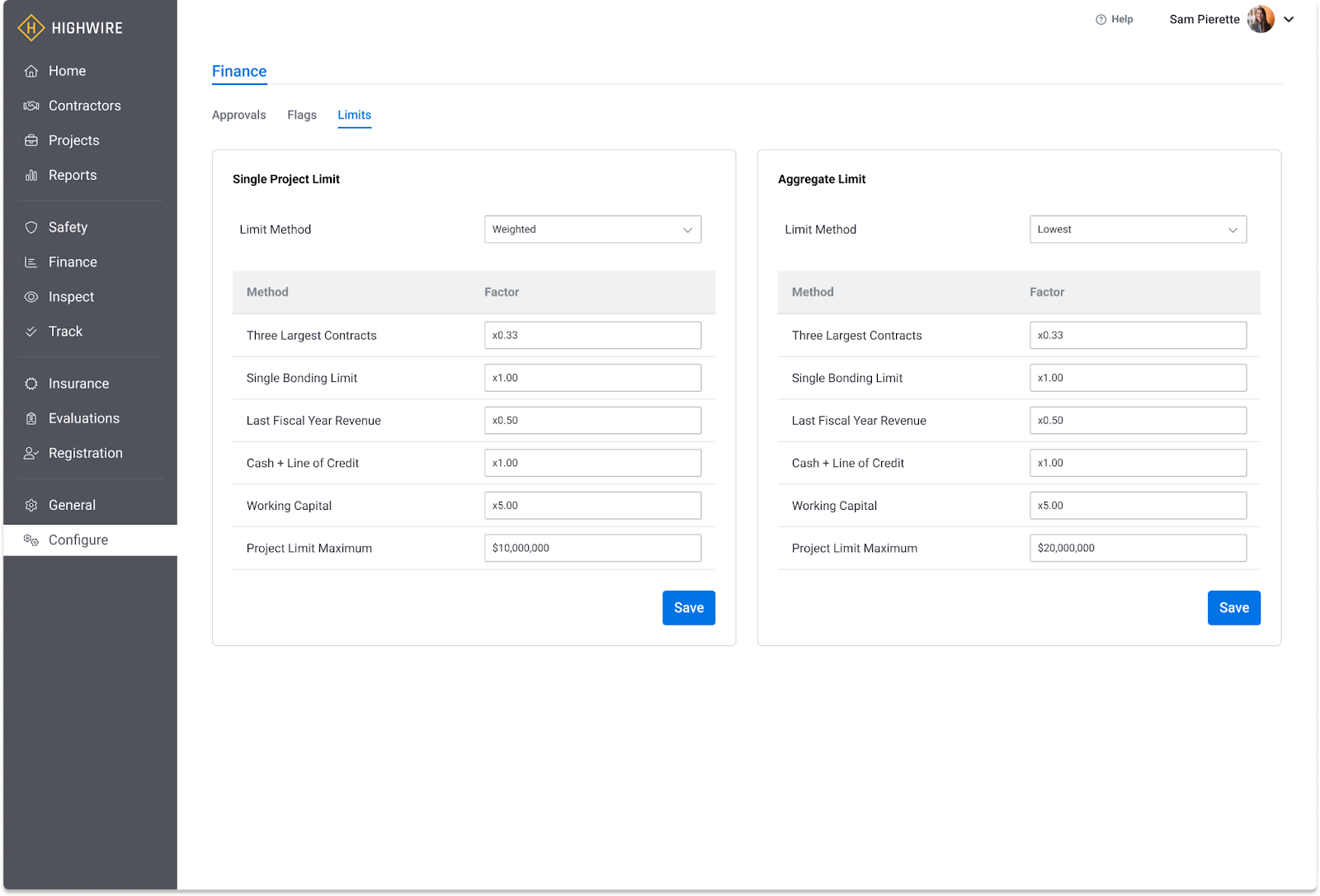The height and width of the screenshot is (896, 1320).
Task: Click Sam Pierette's profile avatar
Action: [1260, 19]
